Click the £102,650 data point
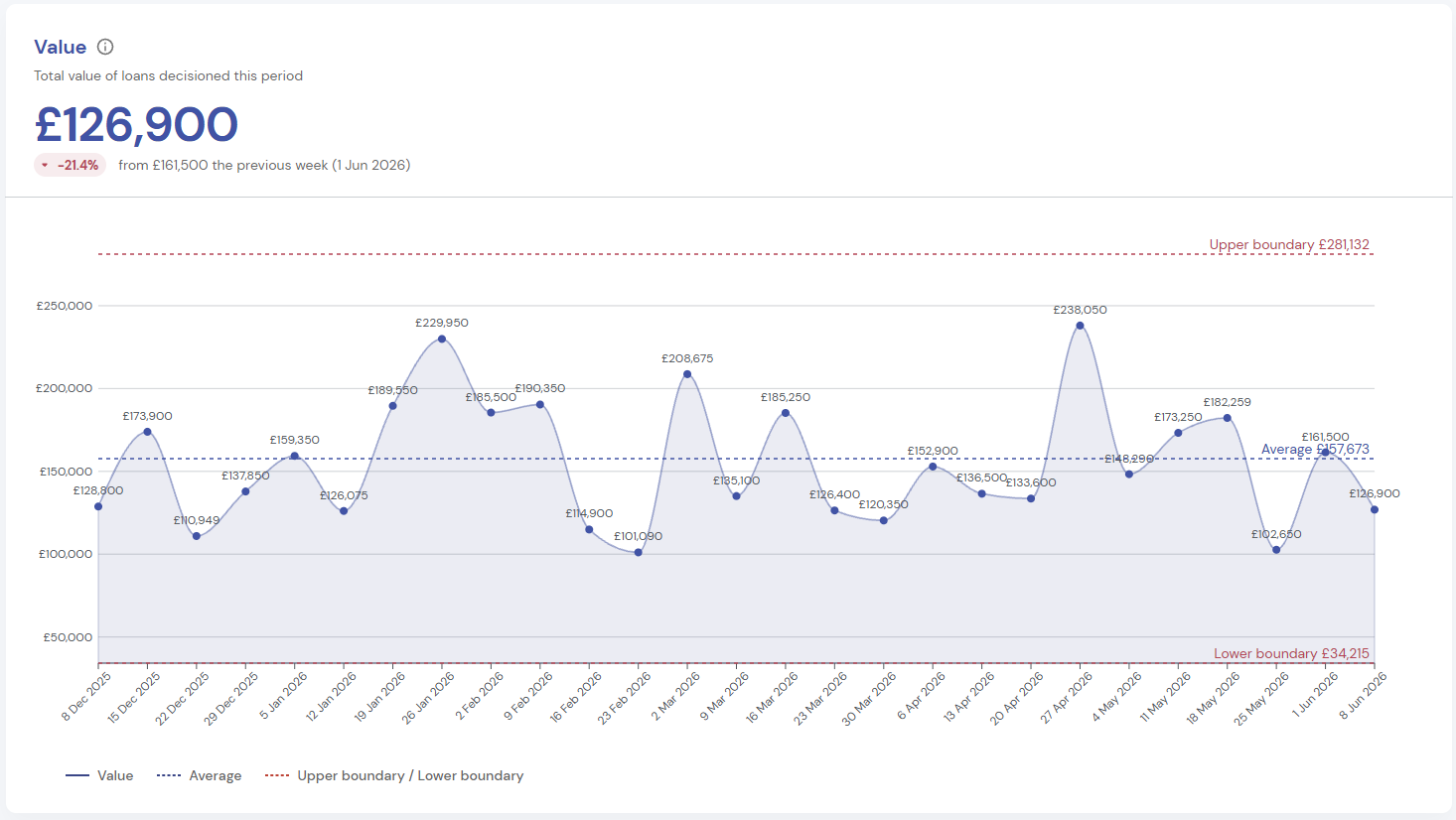The image size is (1456, 820). pos(1276,550)
